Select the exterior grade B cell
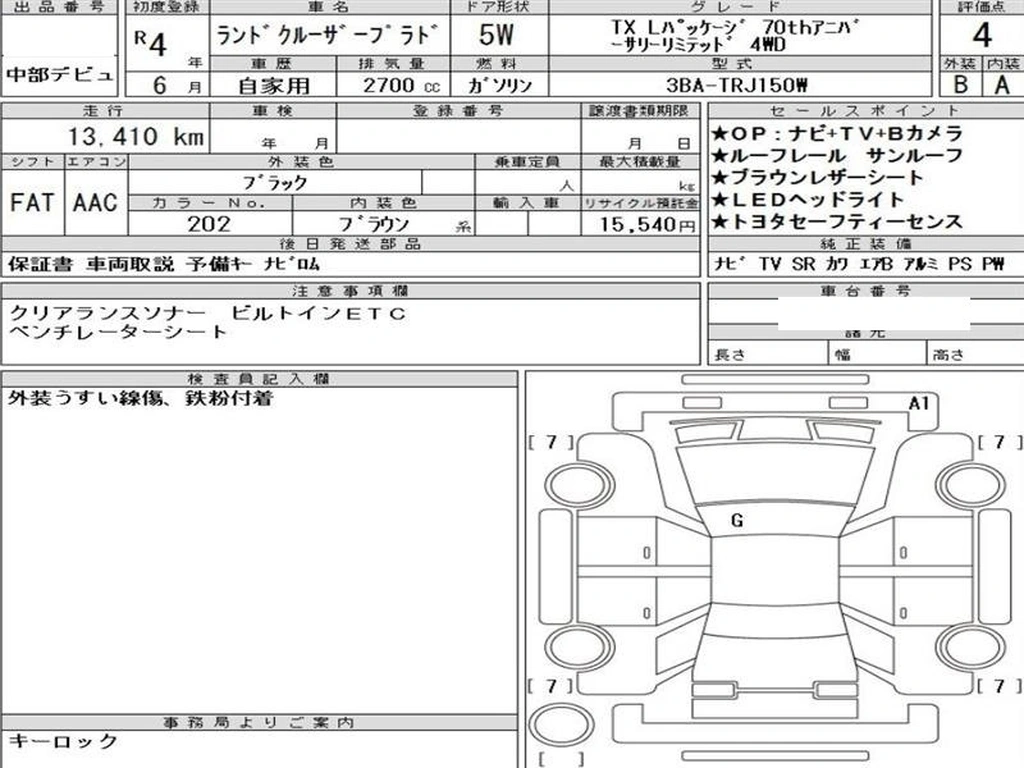Screen dimensions: 1024x768 tap(961, 85)
